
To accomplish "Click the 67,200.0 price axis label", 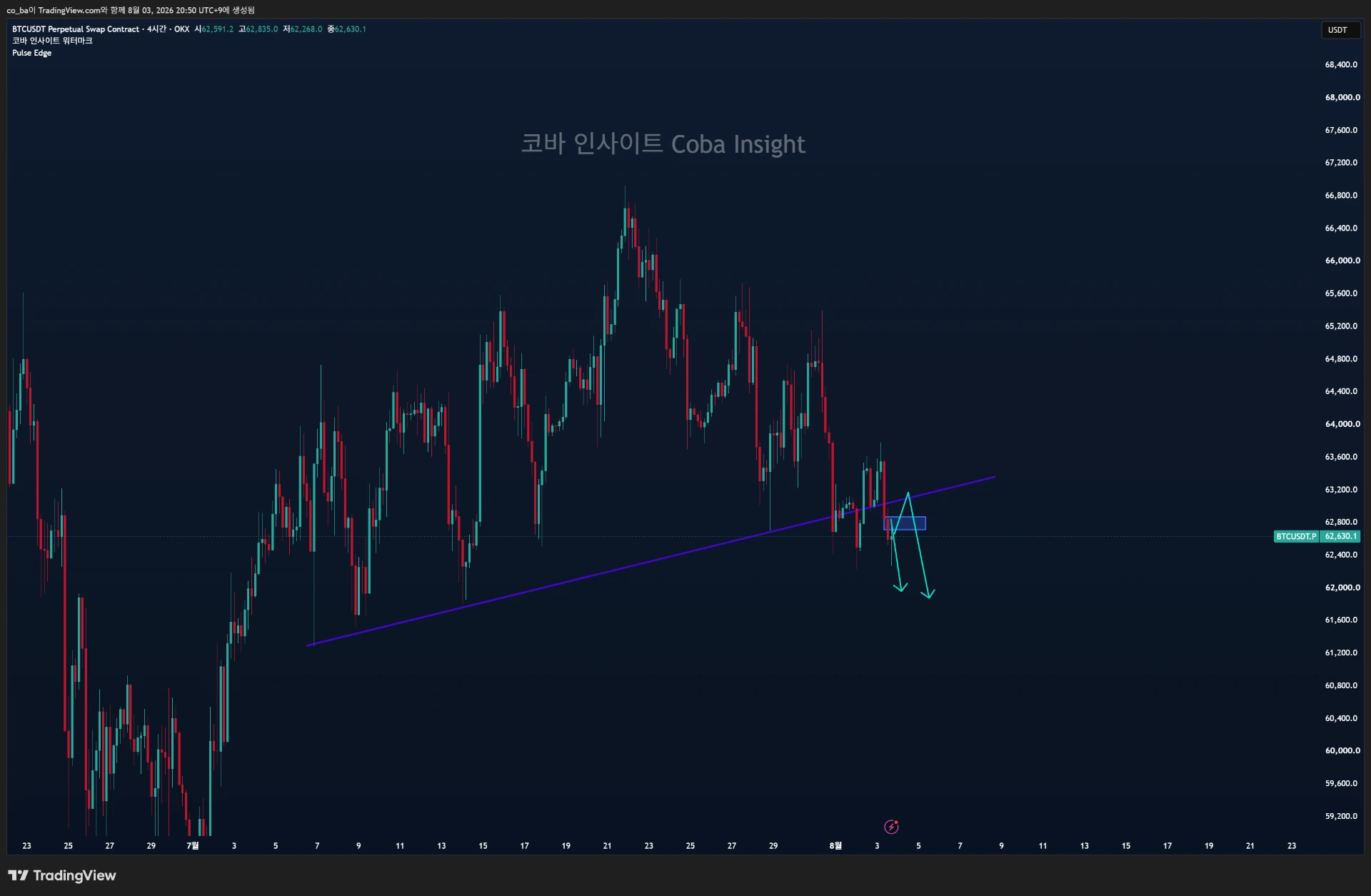I will (x=1342, y=163).
